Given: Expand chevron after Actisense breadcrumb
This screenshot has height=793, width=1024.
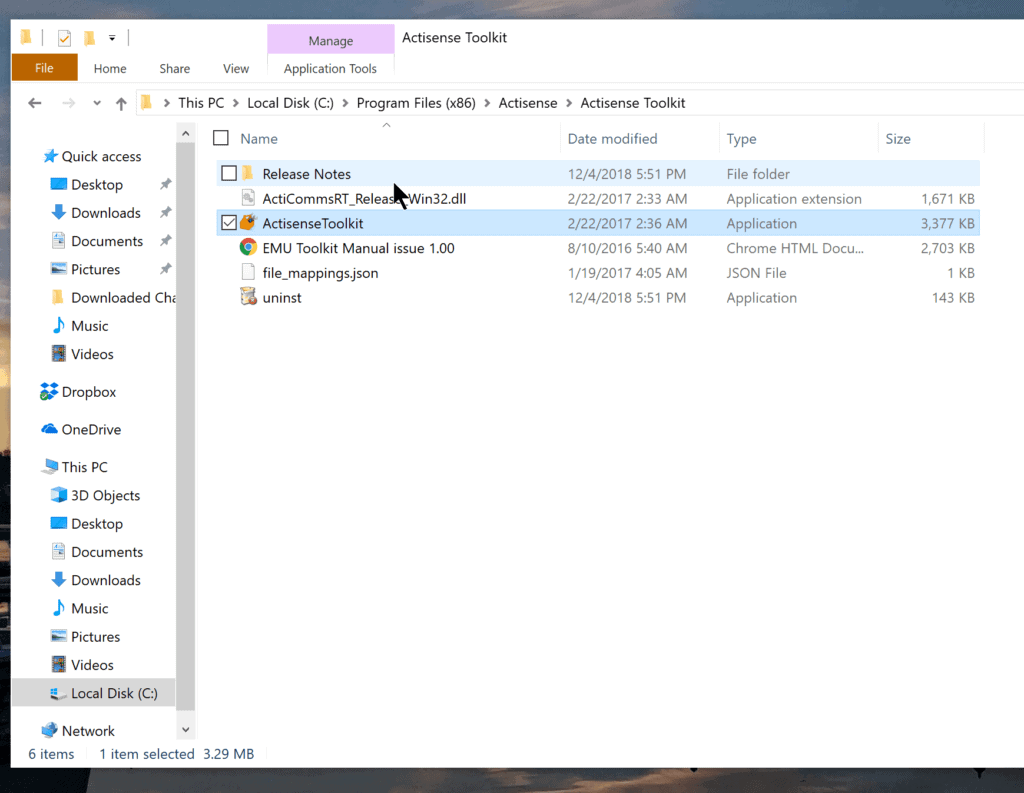Looking at the screenshot, I should pos(569,103).
